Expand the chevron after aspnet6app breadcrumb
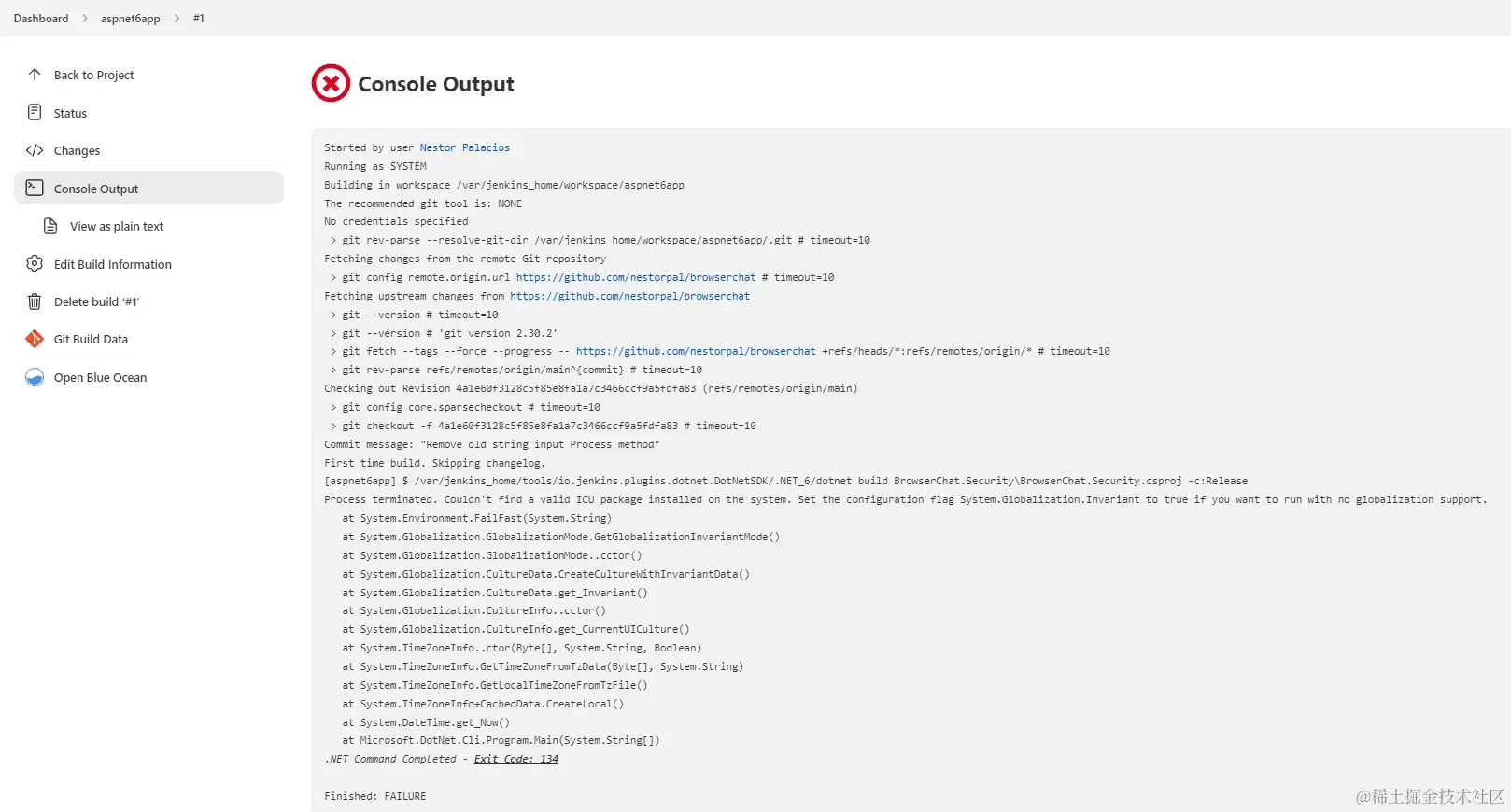 tap(177, 19)
